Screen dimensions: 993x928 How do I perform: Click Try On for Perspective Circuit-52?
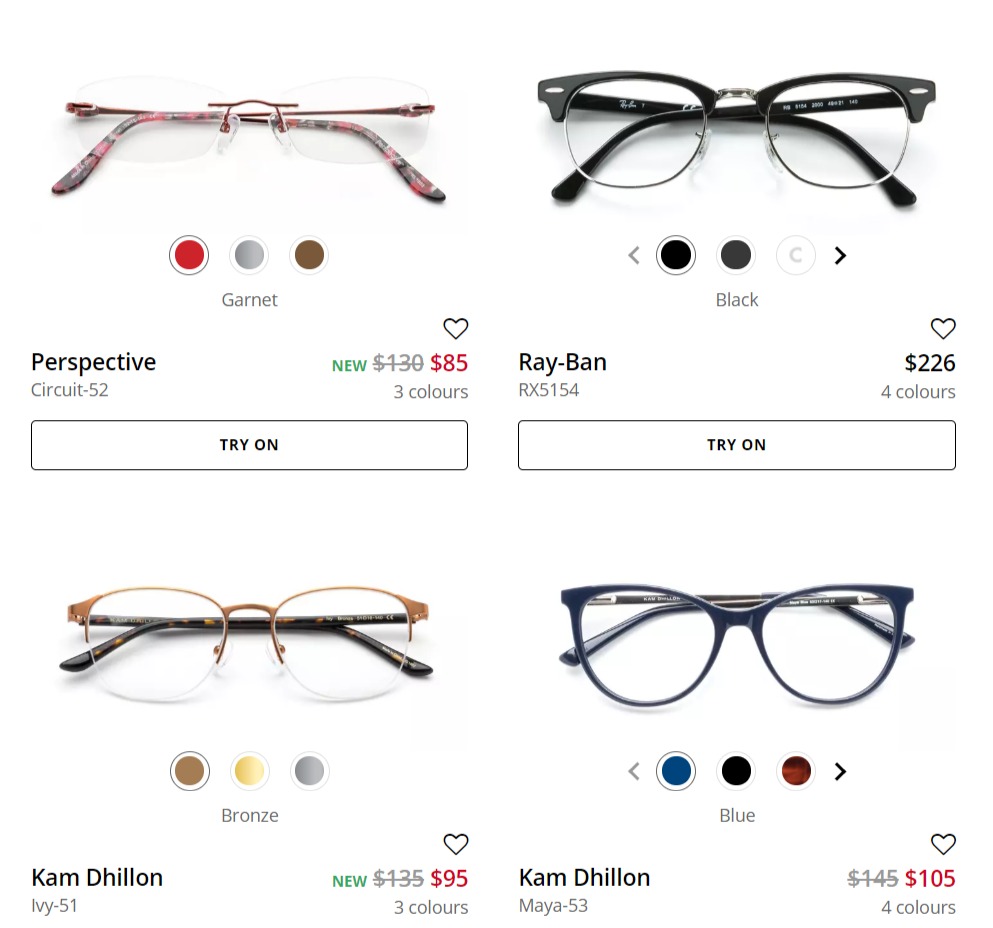(250, 445)
